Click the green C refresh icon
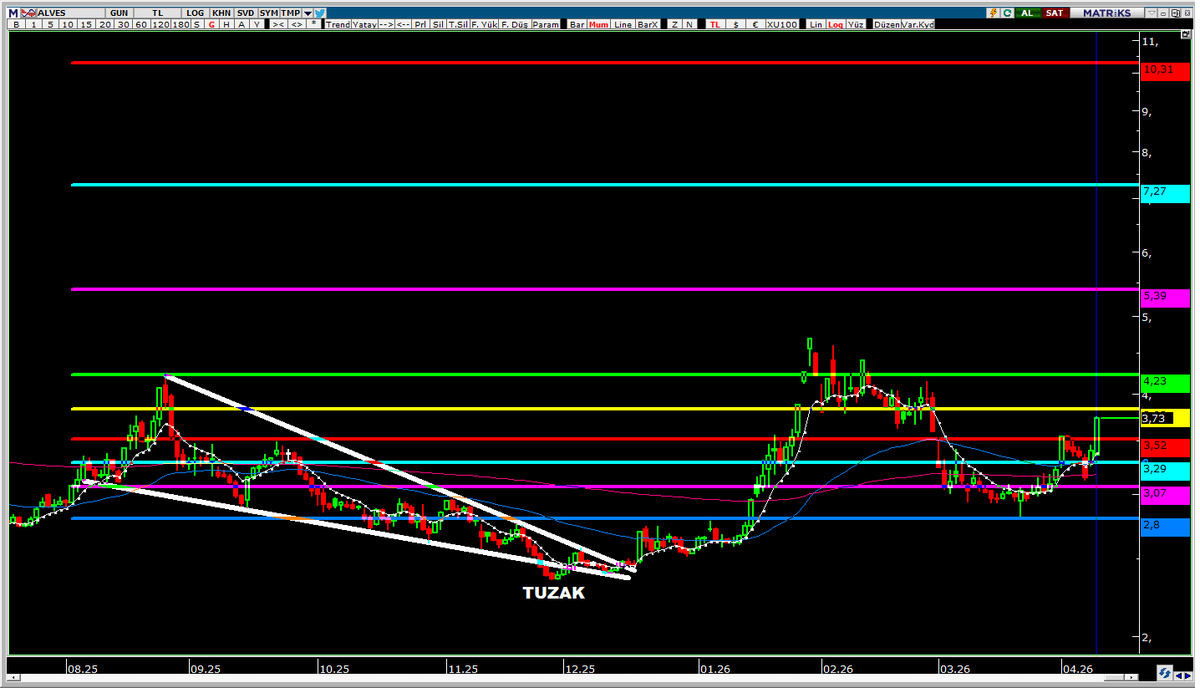1200x688 pixels. pyautogui.click(x=1008, y=13)
